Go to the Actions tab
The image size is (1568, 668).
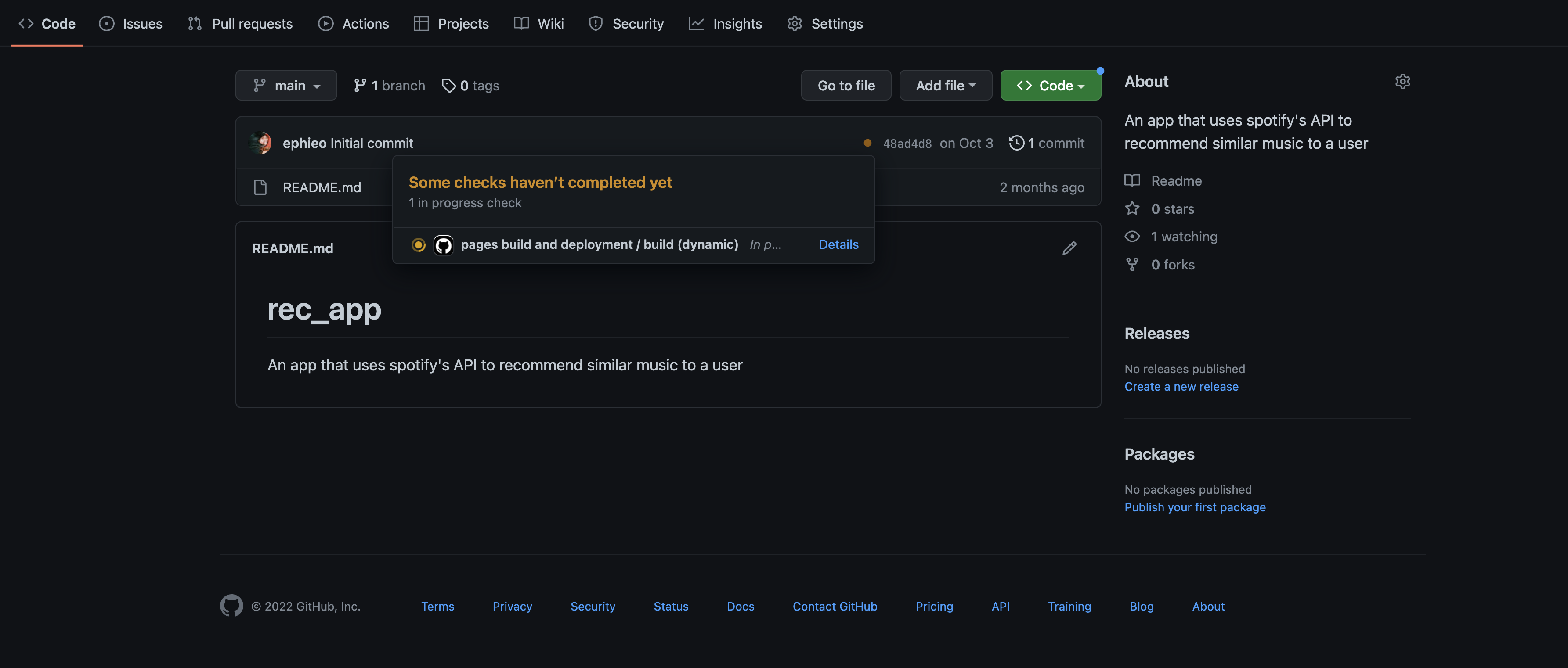pyautogui.click(x=353, y=24)
